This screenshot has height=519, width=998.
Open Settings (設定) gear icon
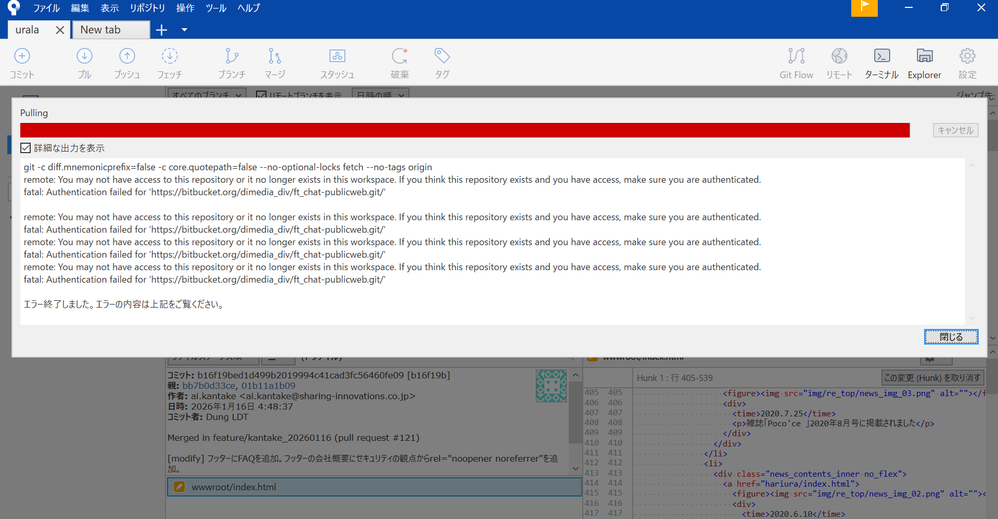tap(967, 56)
